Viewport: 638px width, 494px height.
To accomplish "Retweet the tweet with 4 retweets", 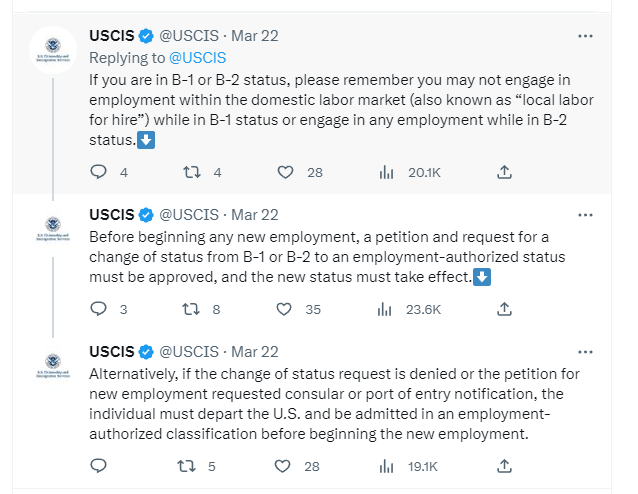I will point(191,172).
